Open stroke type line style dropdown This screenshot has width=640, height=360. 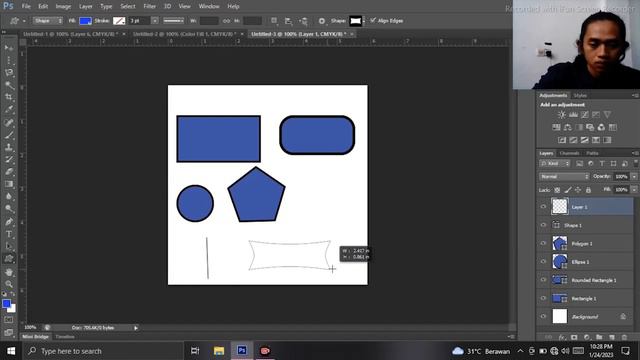coord(173,20)
